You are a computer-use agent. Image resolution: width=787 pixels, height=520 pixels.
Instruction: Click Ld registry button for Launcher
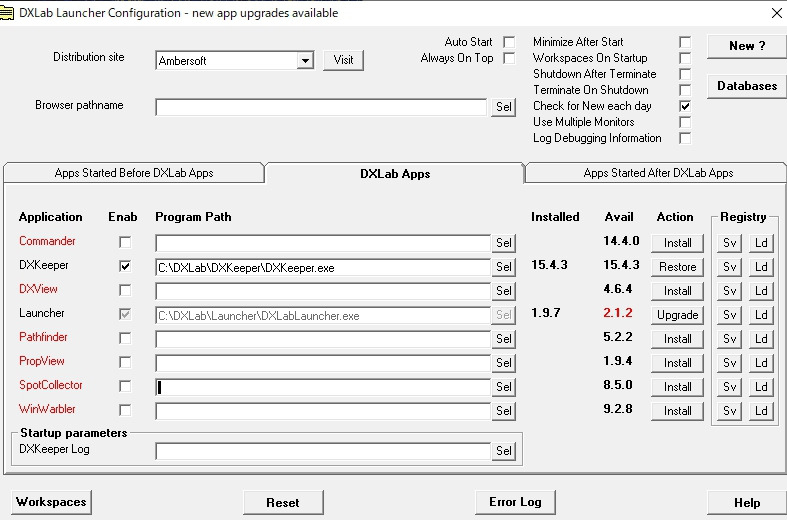pyautogui.click(x=761, y=315)
